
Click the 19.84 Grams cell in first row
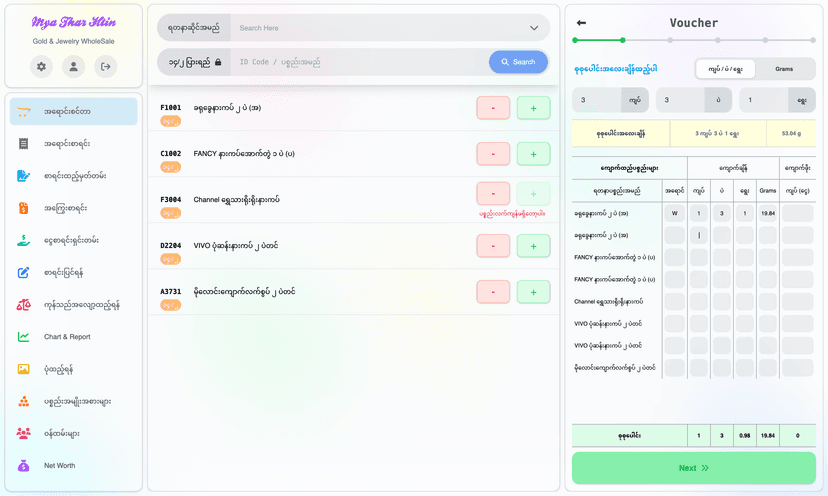(x=768, y=213)
